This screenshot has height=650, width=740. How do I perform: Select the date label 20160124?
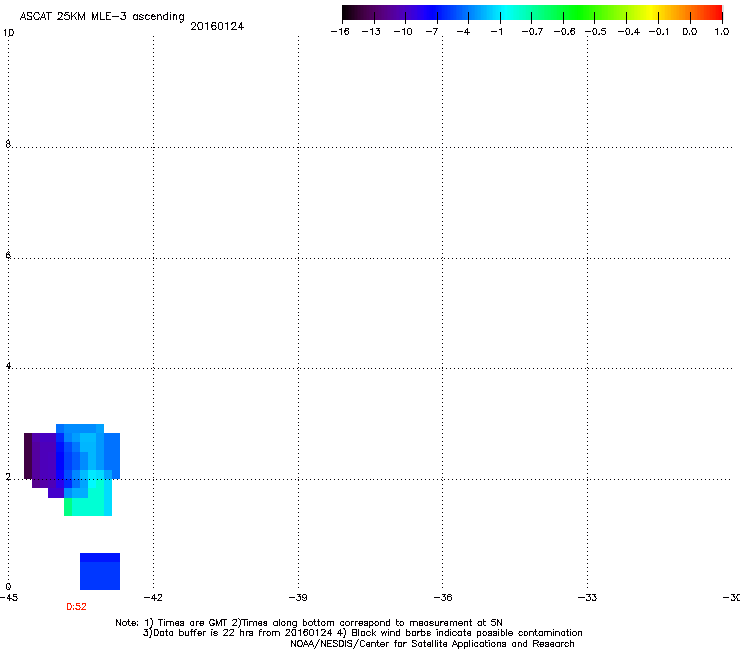(x=217, y=26)
